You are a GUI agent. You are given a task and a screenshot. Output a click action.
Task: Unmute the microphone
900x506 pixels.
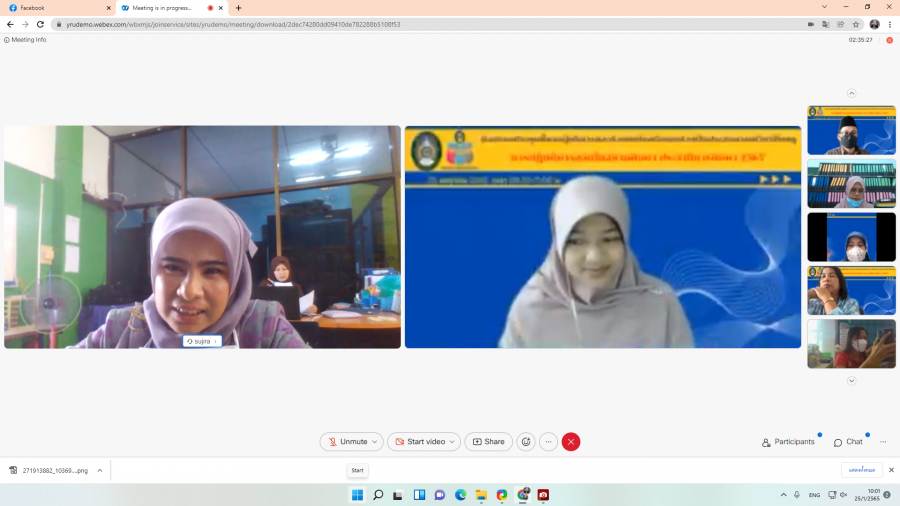click(346, 442)
